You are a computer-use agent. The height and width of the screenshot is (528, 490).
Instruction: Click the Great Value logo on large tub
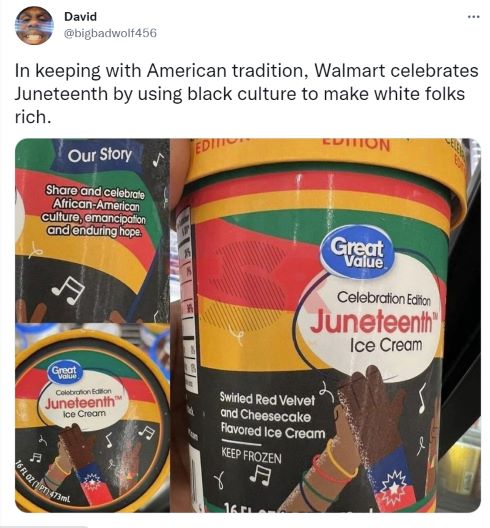coord(356,253)
